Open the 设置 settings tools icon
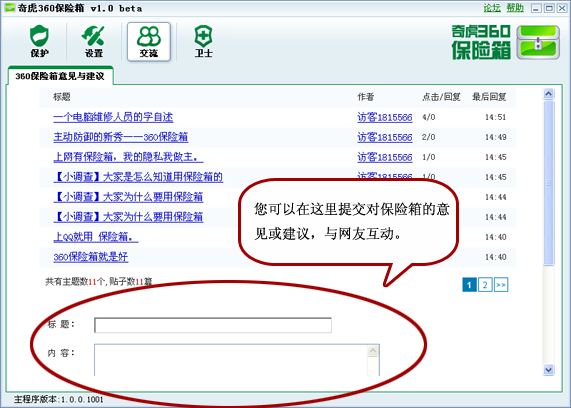571x408 pixels. 94,41
